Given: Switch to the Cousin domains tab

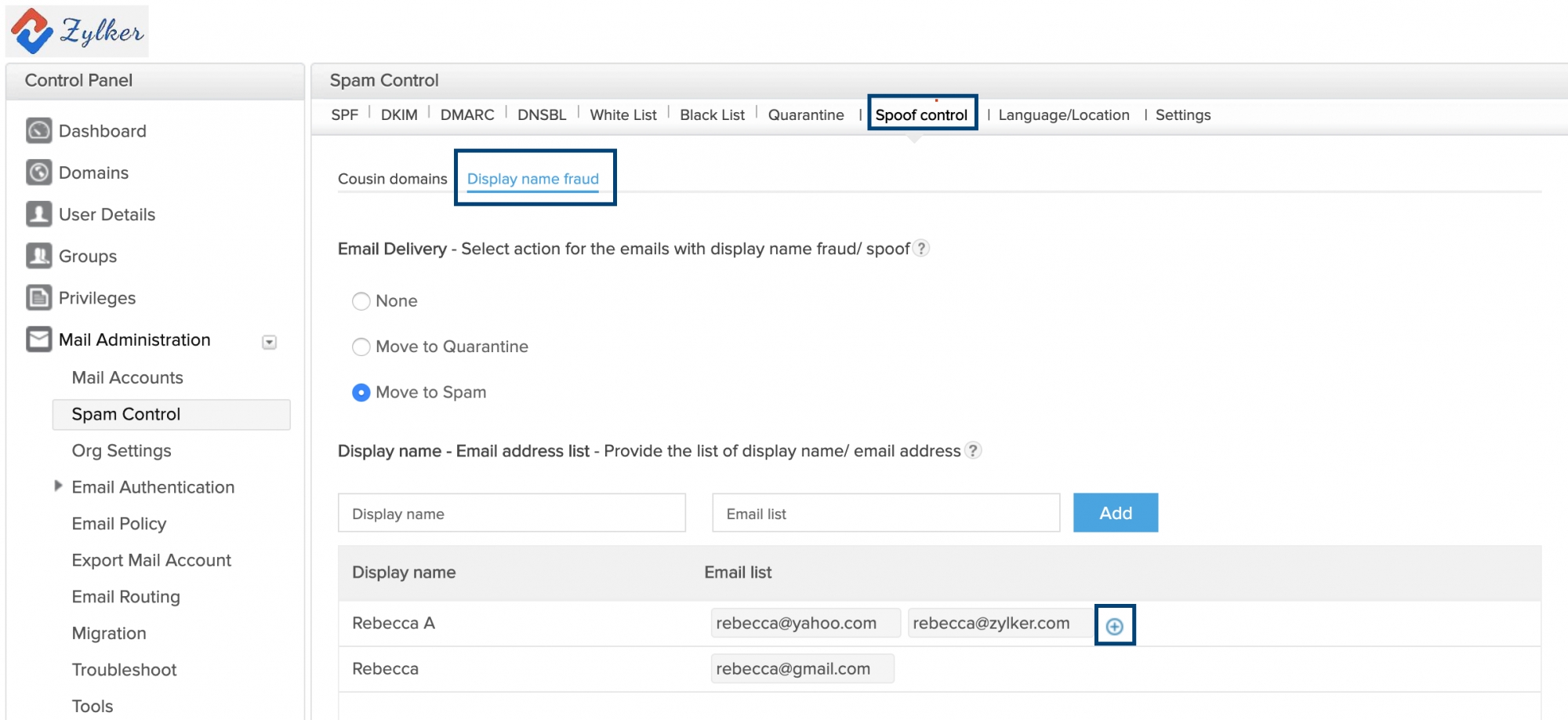Looking at the screenshot, I should [x=392, y=179].
